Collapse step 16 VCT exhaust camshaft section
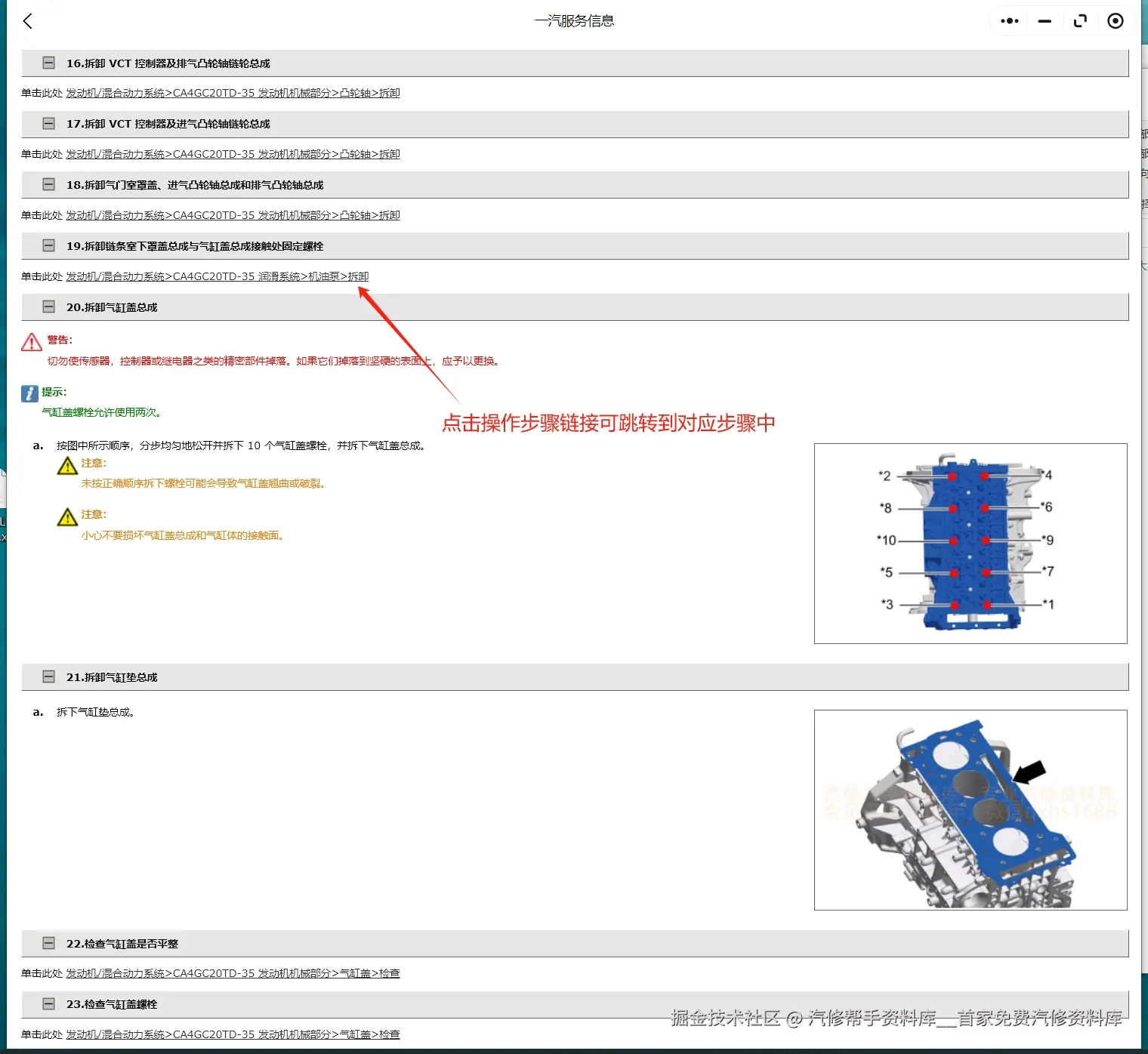Screen dimensions: 1148x1054 point(48,63)
